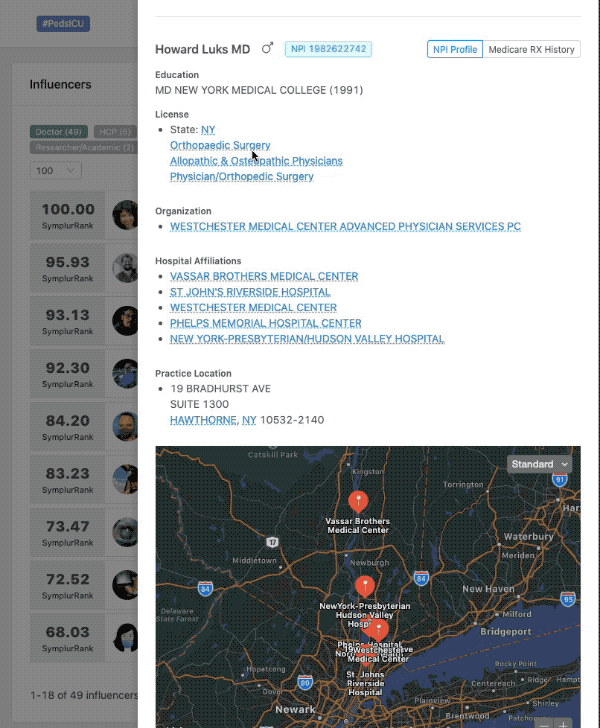Click avatar of influencer ranked 68.03
Viewport: 600px width, 728px height.
[x=125, y=638]
